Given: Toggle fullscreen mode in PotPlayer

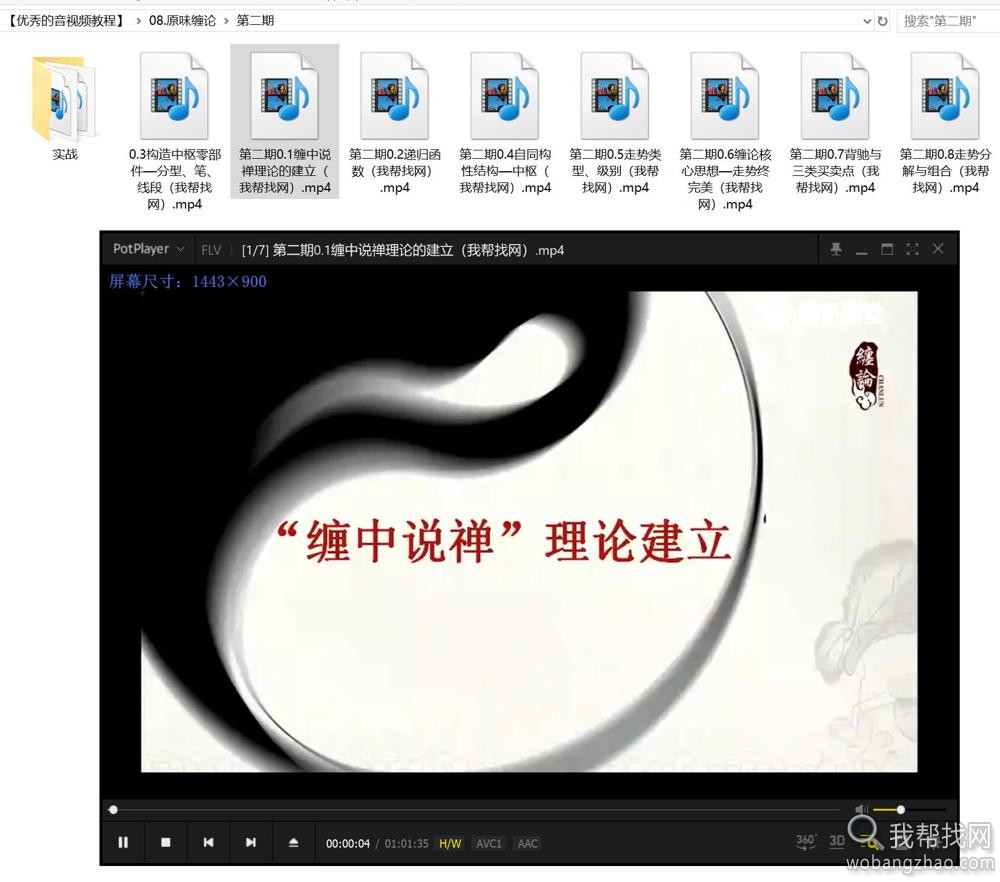Looking at the screenshot, I should tap(912, 249).
